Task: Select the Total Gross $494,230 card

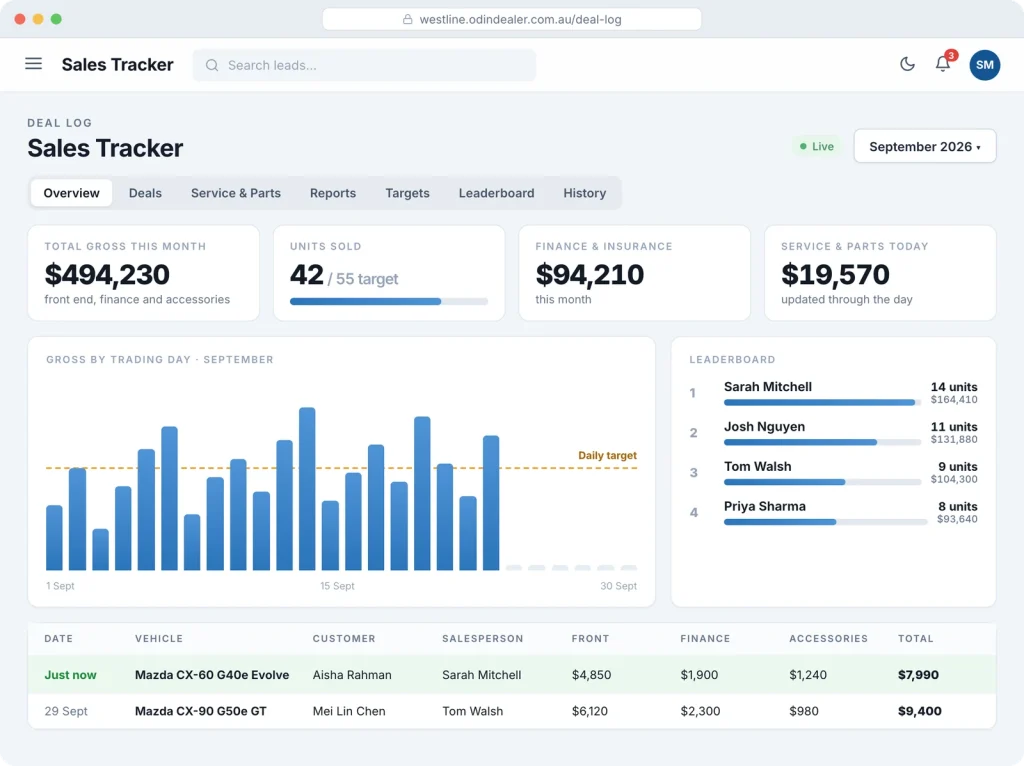Action: point(144,273)
